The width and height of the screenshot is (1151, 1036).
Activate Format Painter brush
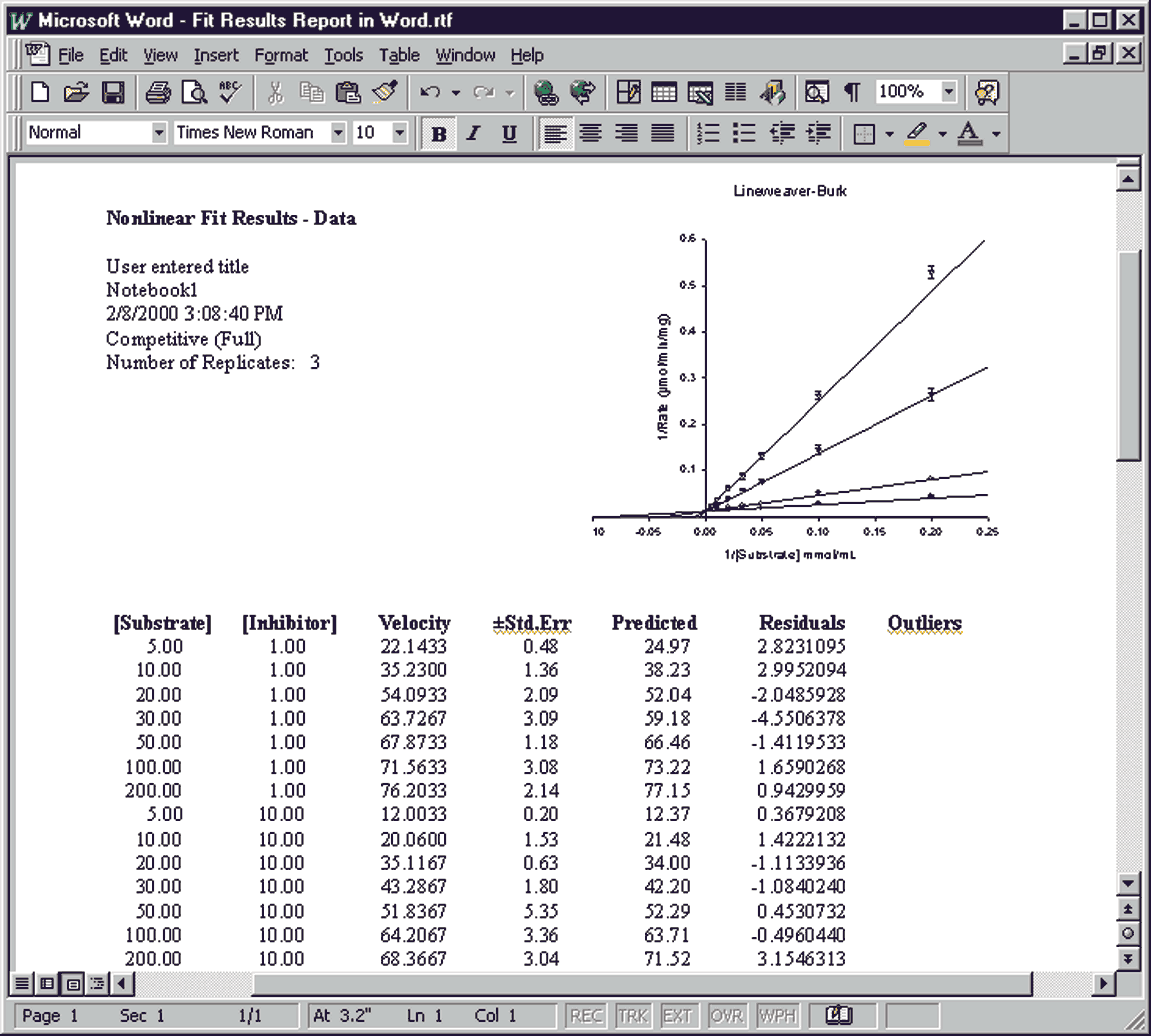tap(385, 92)
